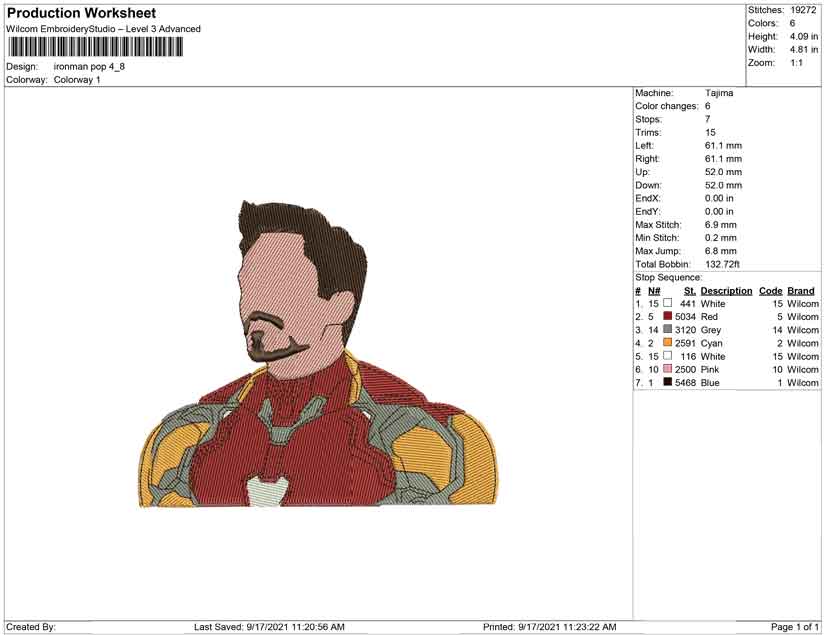Viewport: 825px width, 635px height.
Task: Click the barcode under the worksheet title
Action: point(96,47)
